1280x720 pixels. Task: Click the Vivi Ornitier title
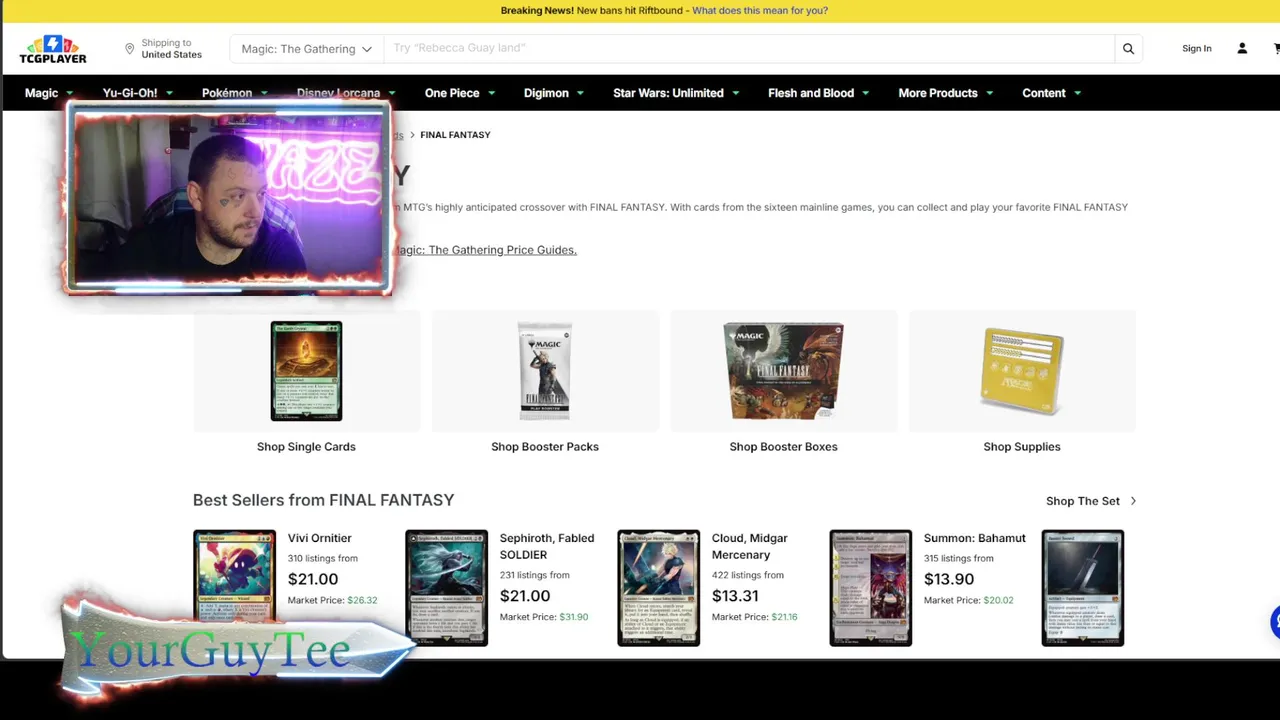pyautogui.click(x=320, y=538)
